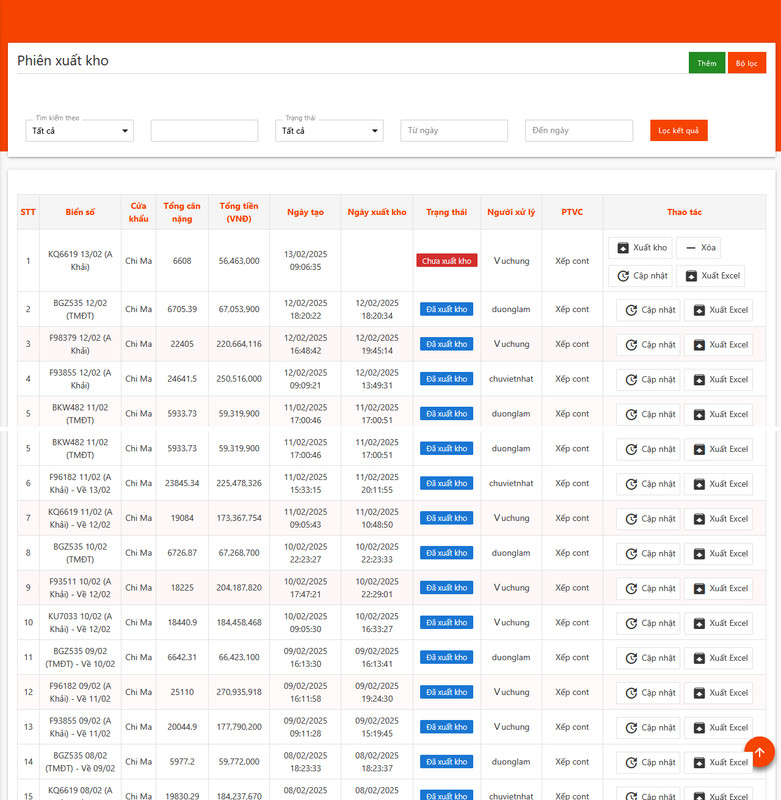Click handler duonglam on BGZ535 10/02 row
781x800 pixels.
click(511, 553)
